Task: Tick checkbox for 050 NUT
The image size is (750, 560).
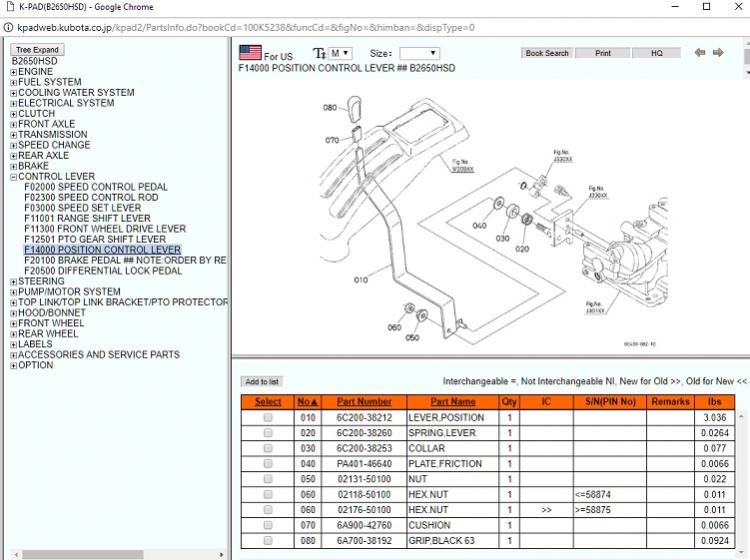Action: 268,479
